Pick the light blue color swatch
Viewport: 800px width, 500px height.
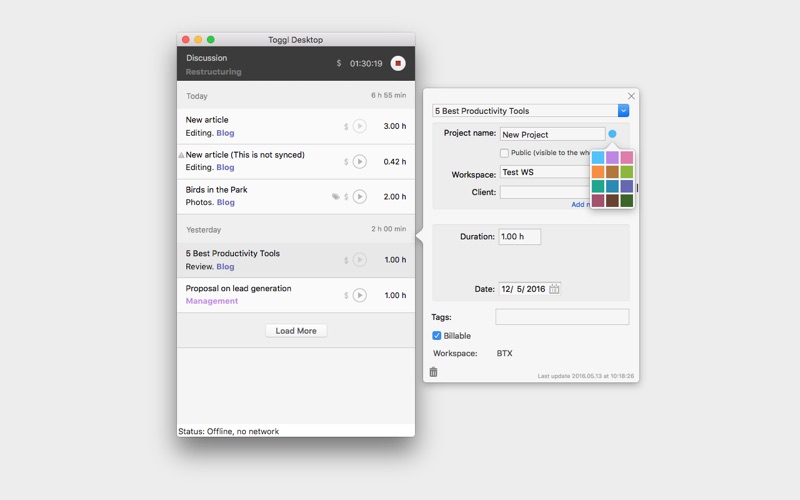coord(598,157)
